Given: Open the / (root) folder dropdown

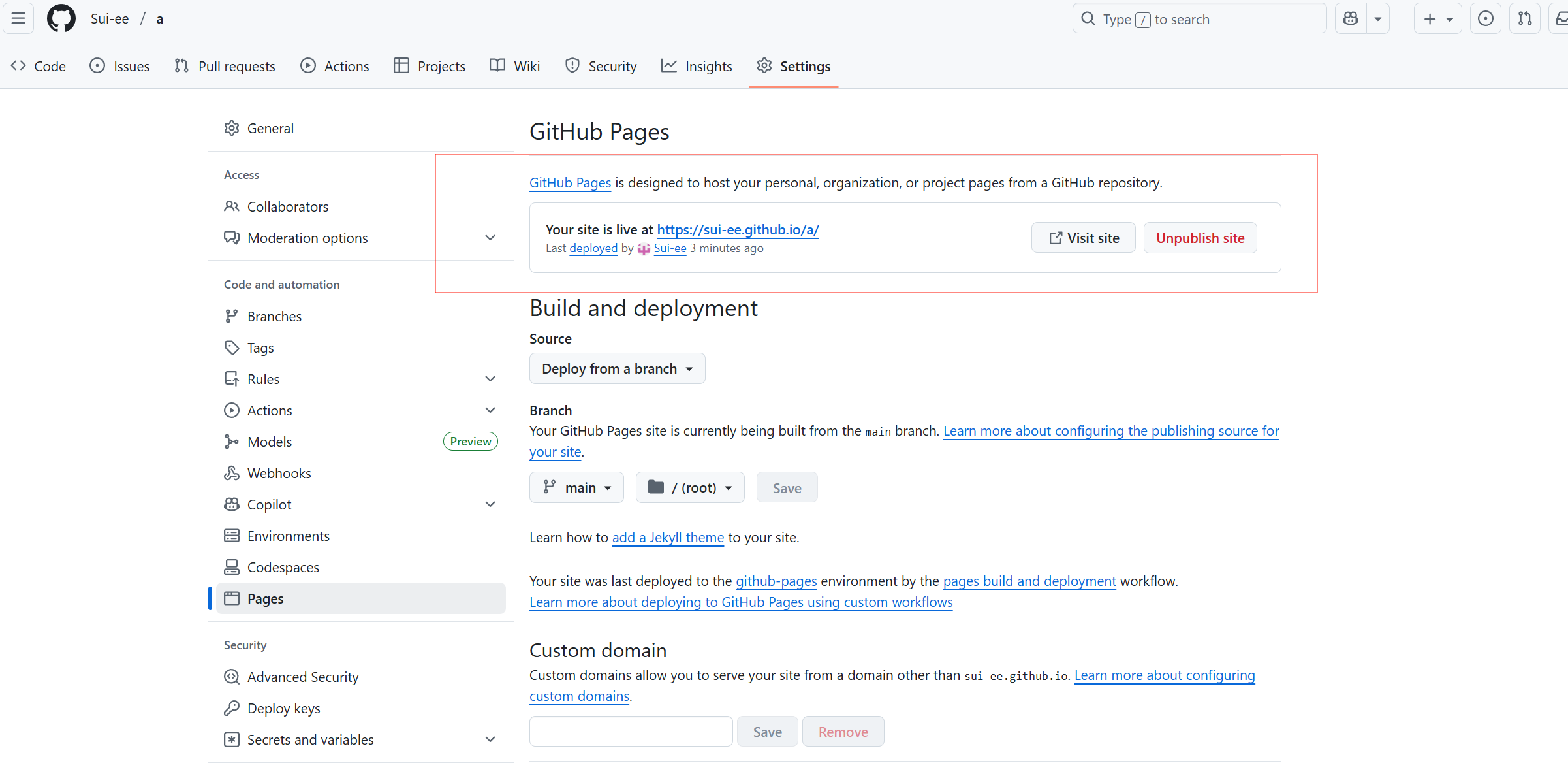Looking at the screenshot, I should pyautogui.click(x=690, y=487).
